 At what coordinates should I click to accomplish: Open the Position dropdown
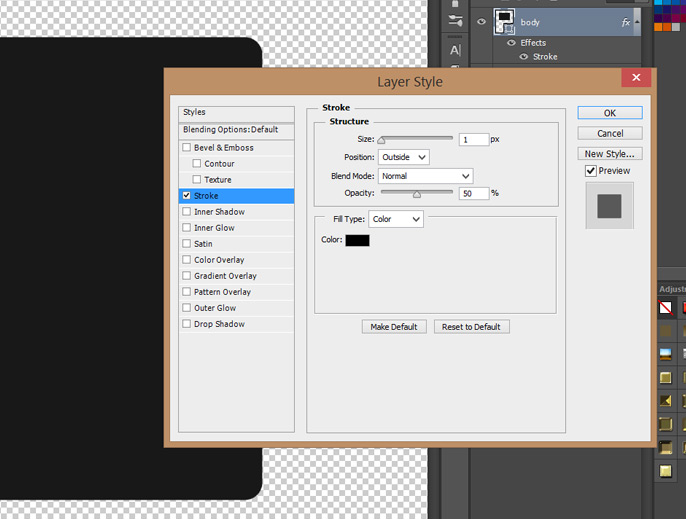pos(404,157)
